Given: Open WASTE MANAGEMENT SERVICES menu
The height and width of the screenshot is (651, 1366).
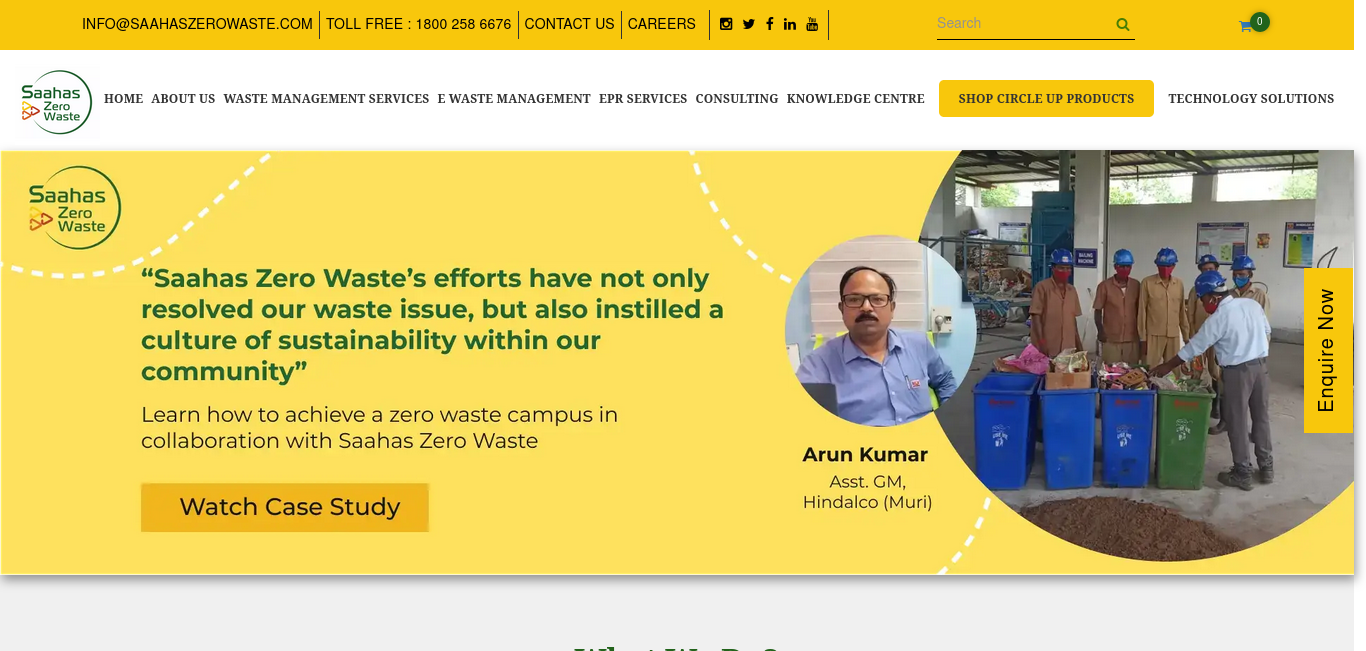Looking at the screenshot, I should (x=326, y=99).
